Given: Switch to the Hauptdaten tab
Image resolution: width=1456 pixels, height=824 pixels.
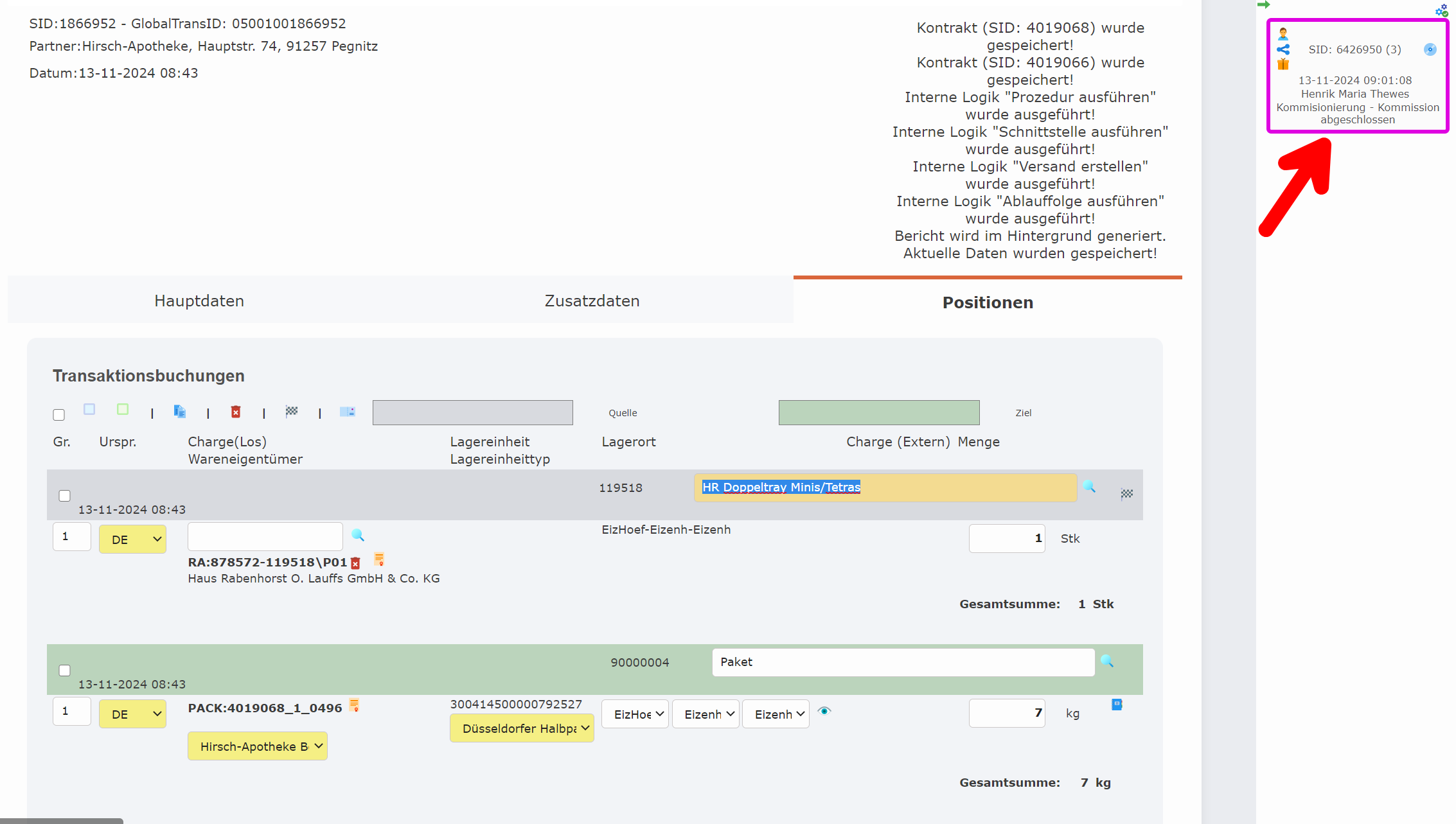Looking at the screenshot, I should tap(199, 301).
